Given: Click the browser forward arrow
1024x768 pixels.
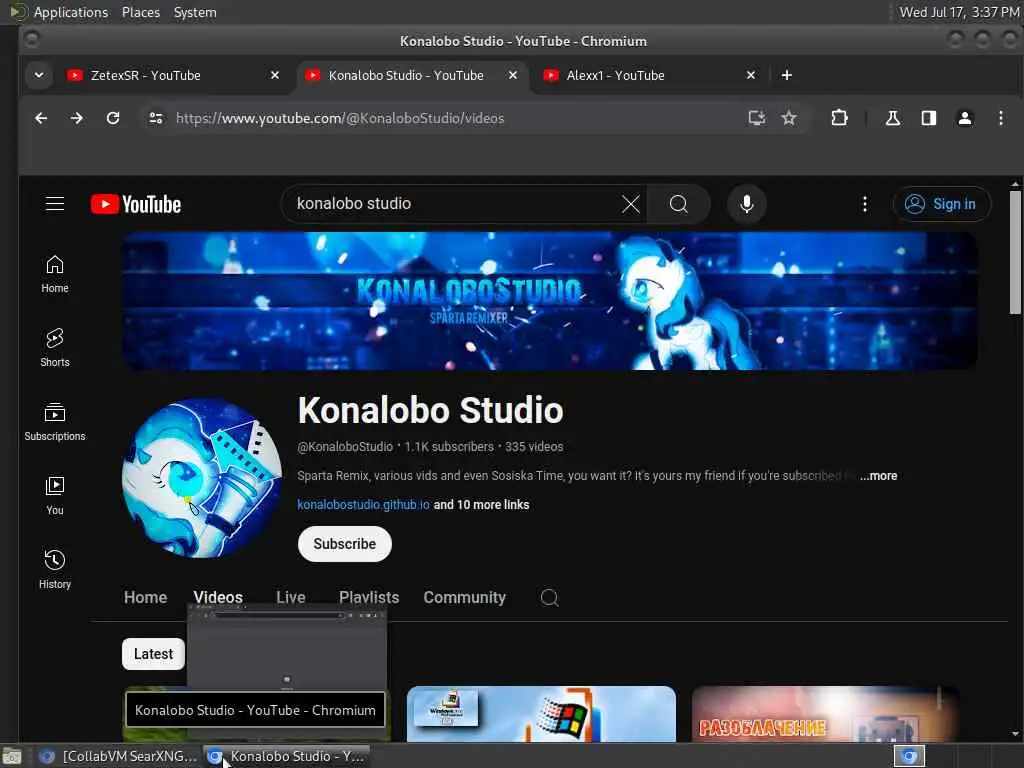Looking at the screenshot, I should click(x=76, y=118).
